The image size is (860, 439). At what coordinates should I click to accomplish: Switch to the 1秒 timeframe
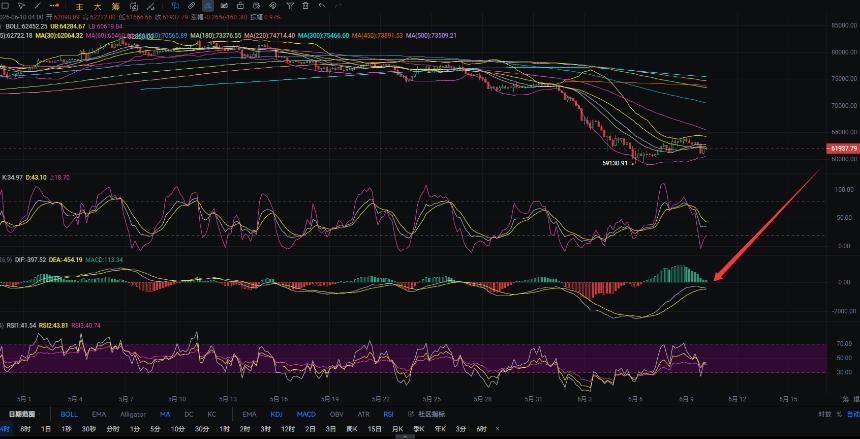66,429
